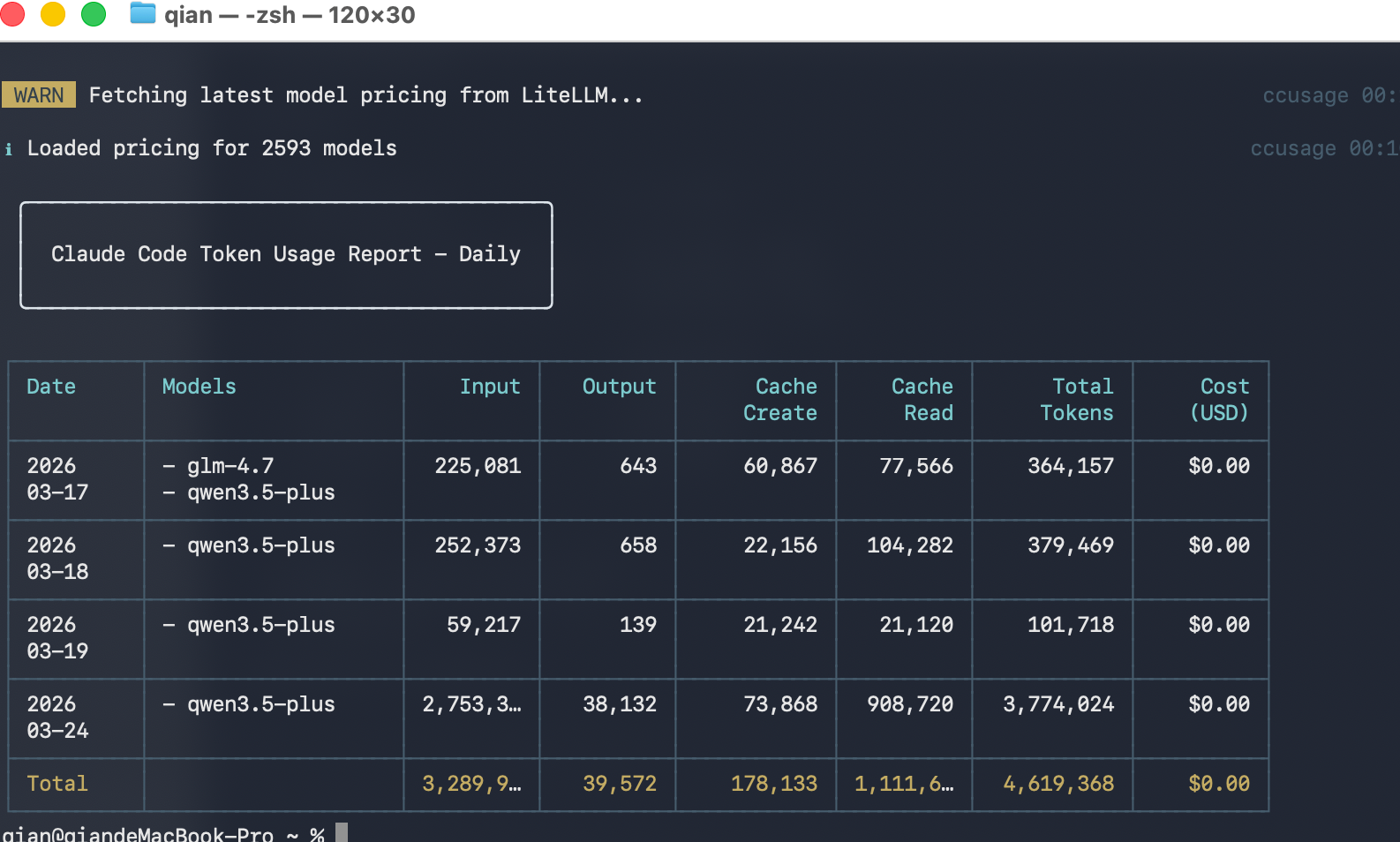Click the cost '$0.00' in 03-17 row
The image size is (1400, 842).
click(1219, 466)
